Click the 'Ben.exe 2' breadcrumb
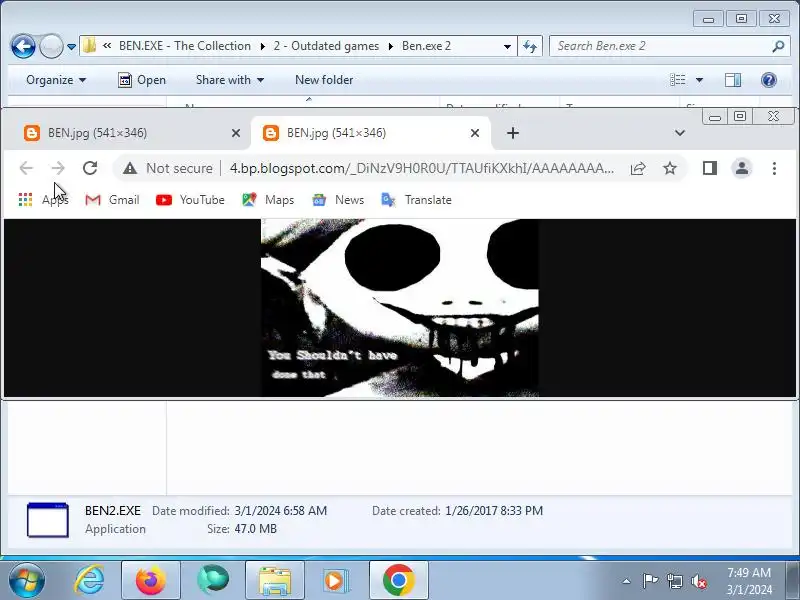The width and height of the screenshot is (800, 600). (x=427, y=46)
